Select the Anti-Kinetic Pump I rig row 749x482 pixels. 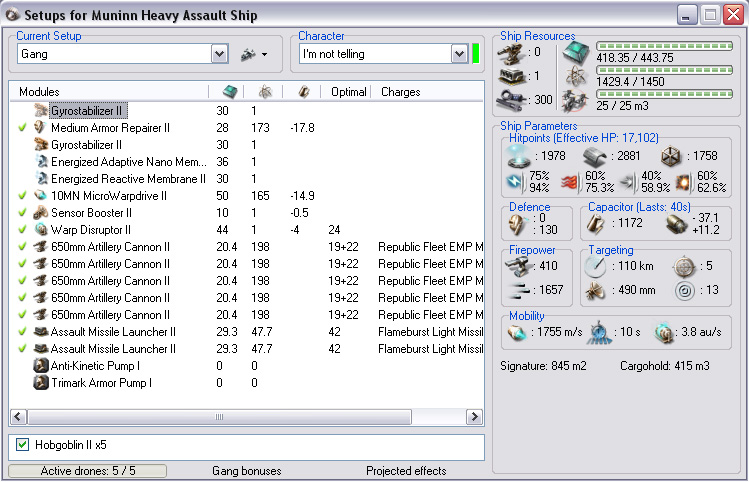tap(246, 366)
